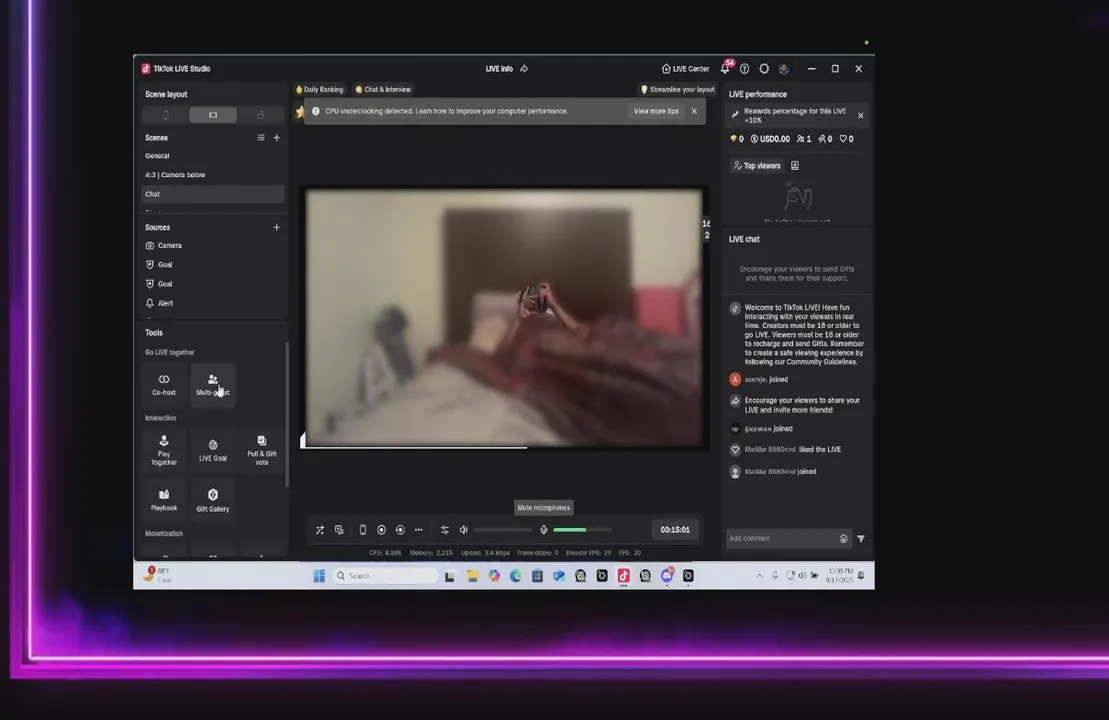Open the more options ellipsis in control bar
The width and height of the screenshot is (1109, 720).
(x=419, y=530)
